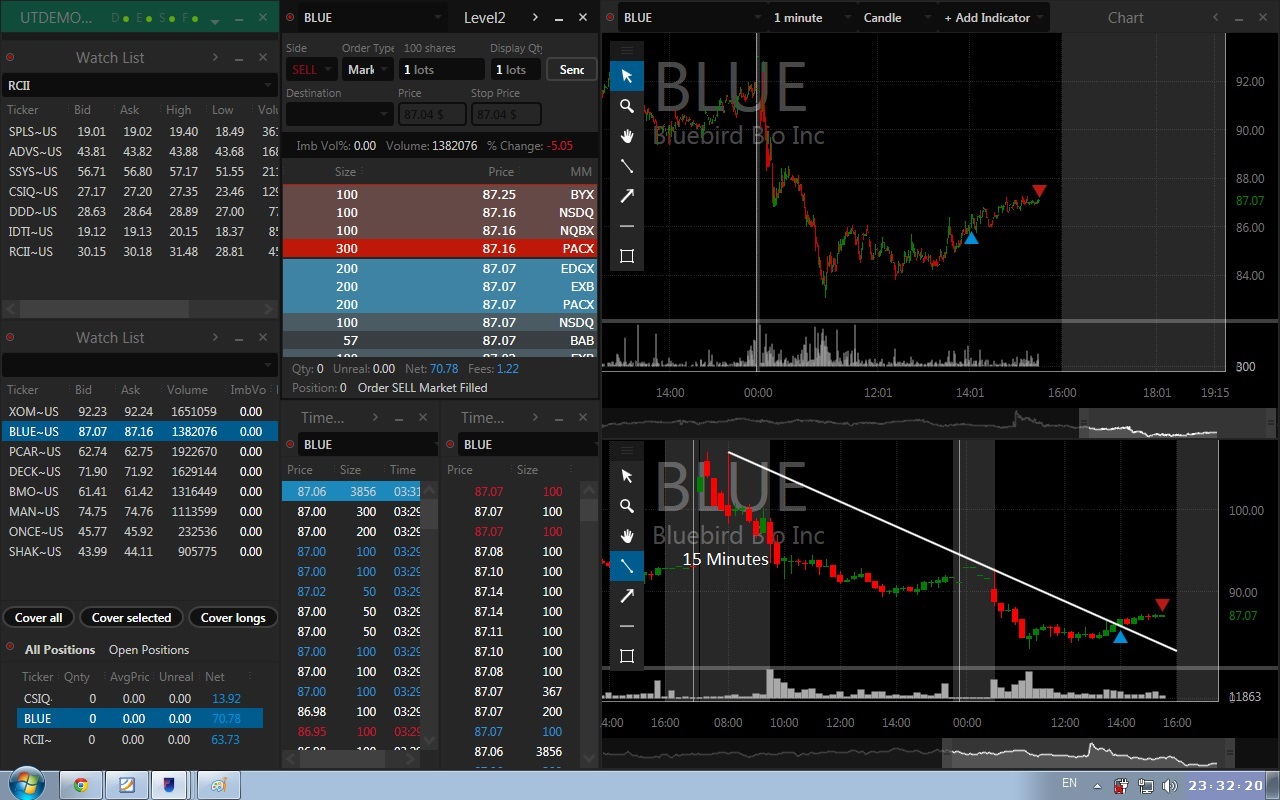Viewport: 1280px width, 800px height.
Task: Select the XOM~US row in the second Watch List
Action: (x=139, y=411)
